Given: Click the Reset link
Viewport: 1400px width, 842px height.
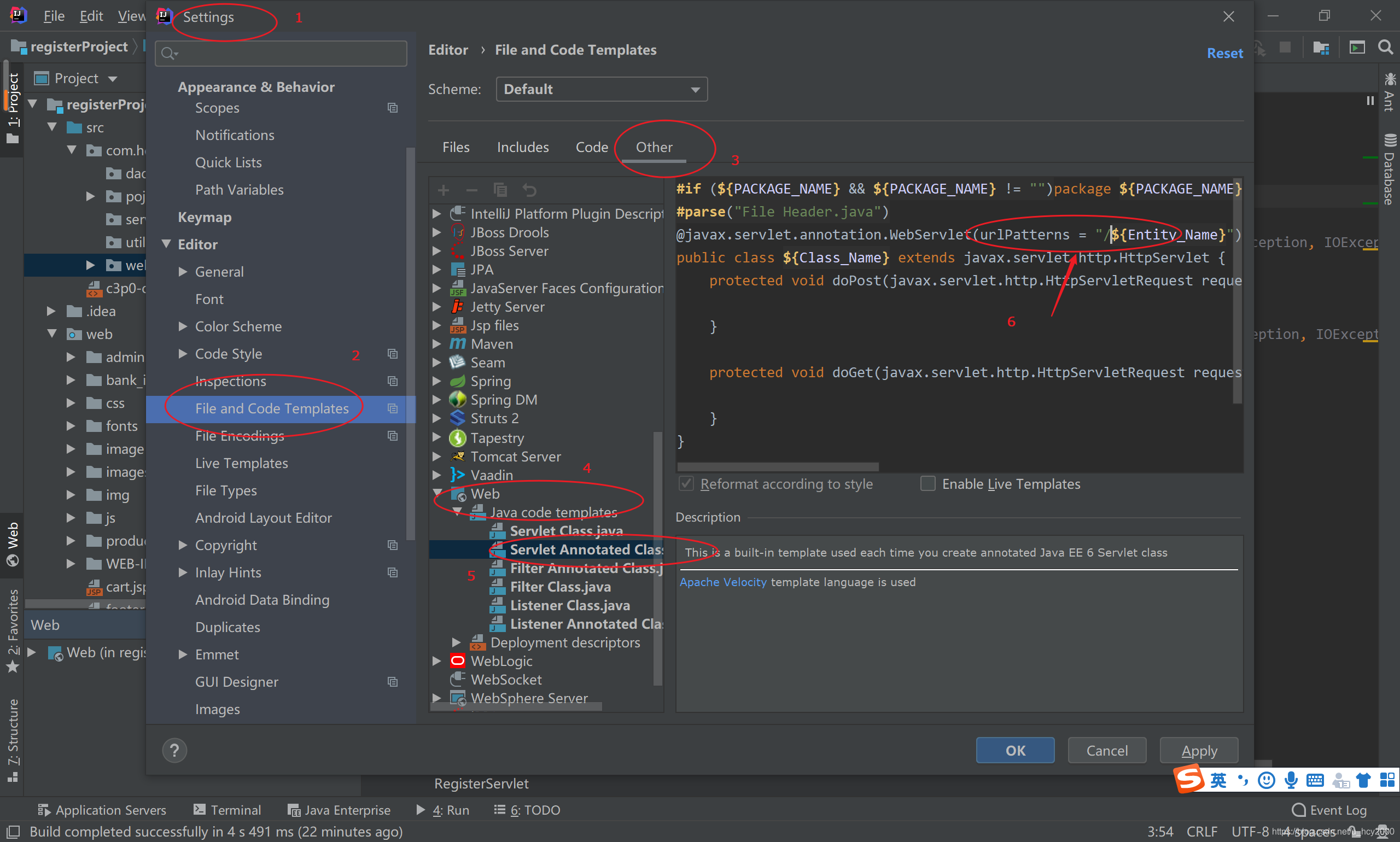Looking at the screenshot, I should (1224, 54).
